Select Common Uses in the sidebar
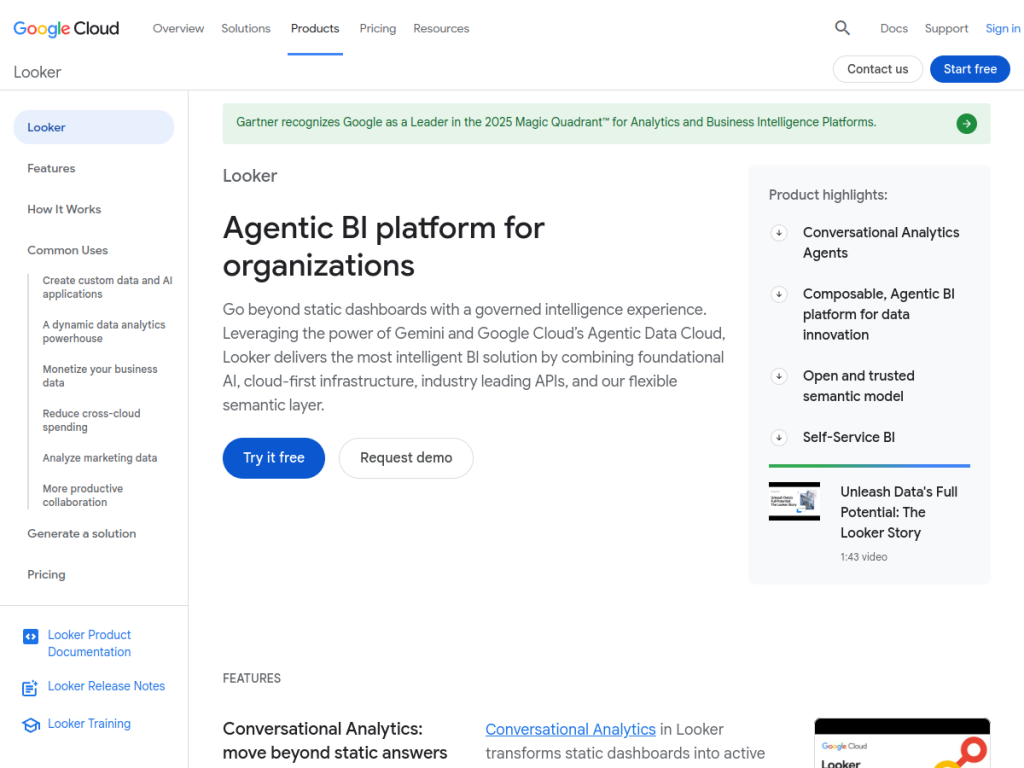This screenshot has height=768, width=1024. pos(67,251)
